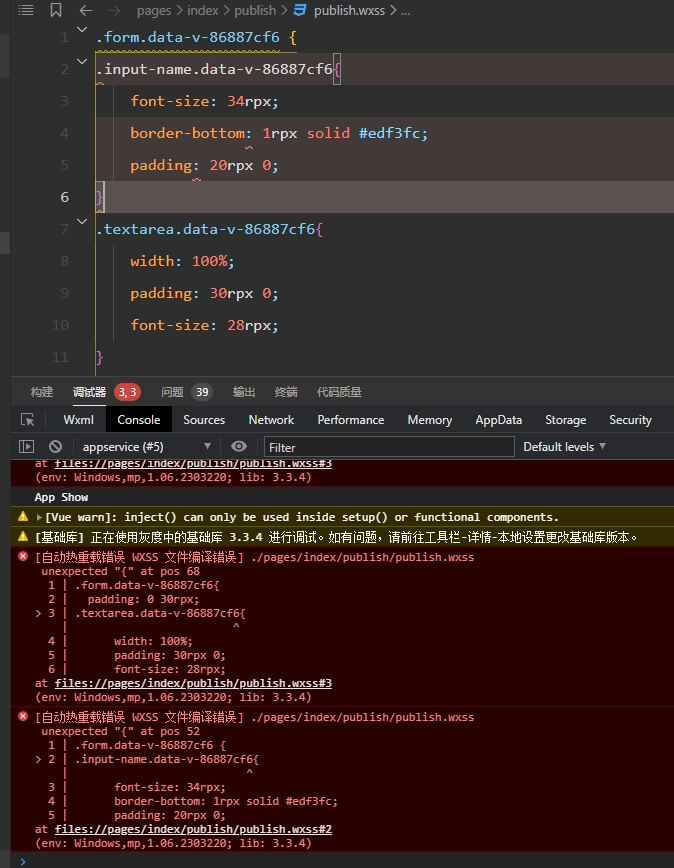Click 'unexpected "{" at pos 52' message
Viewport: 674px width, 868px height.
[121, 731]
